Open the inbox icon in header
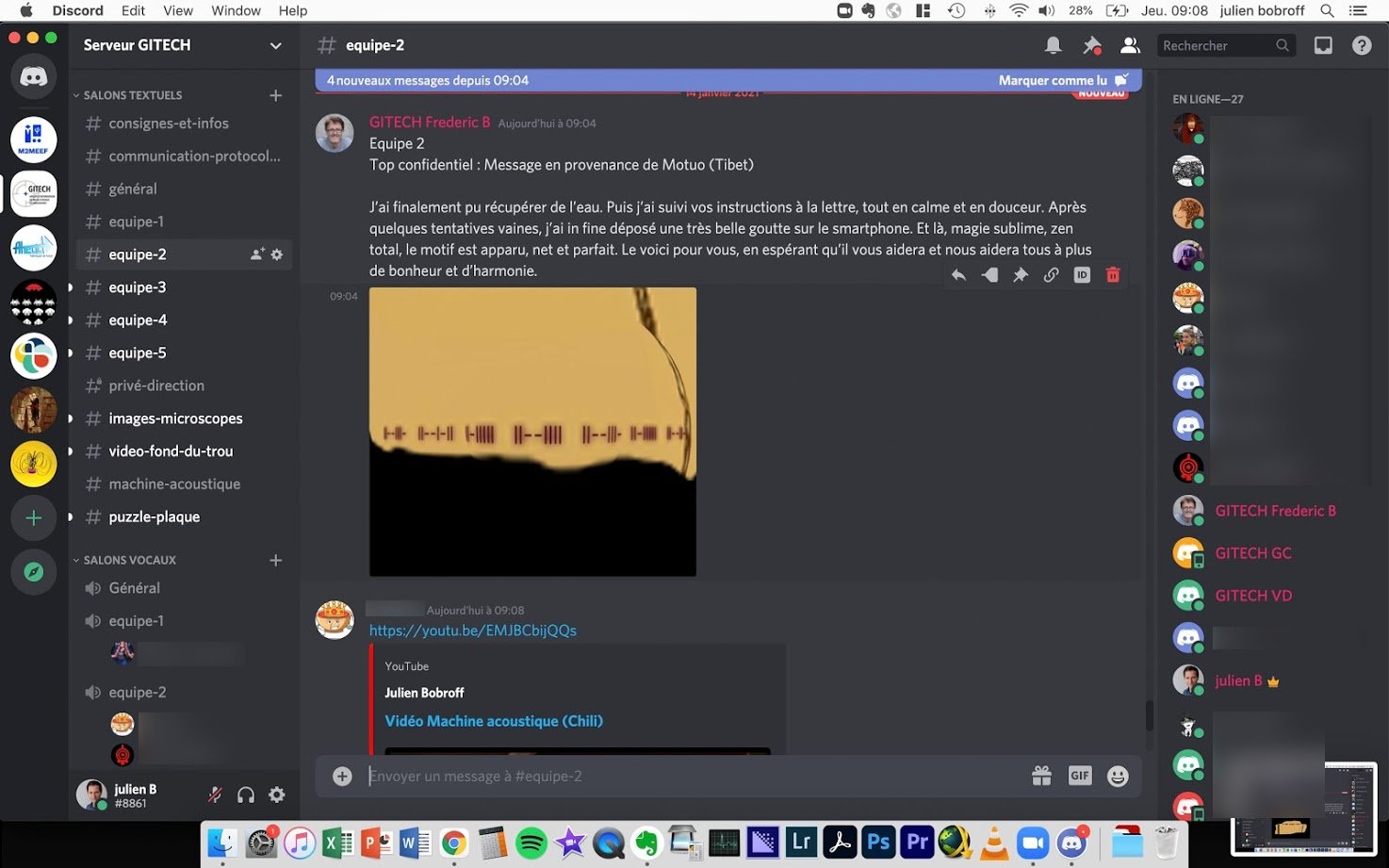The image size is (1389, 868). [x=1323, y=45]
